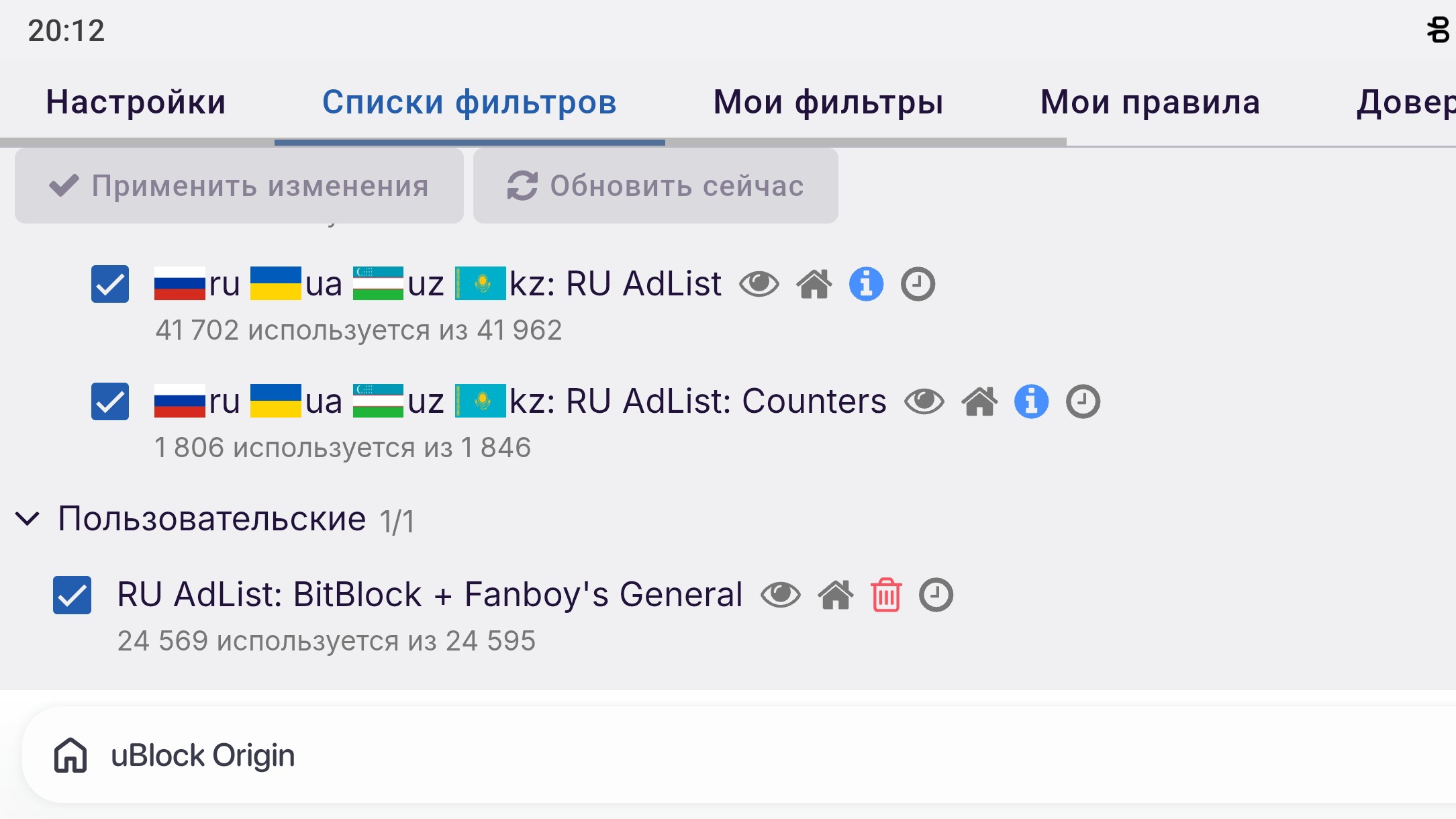Click info icon for RU AdList: Counters
1456x819 pixels.
click(1031, 401)
